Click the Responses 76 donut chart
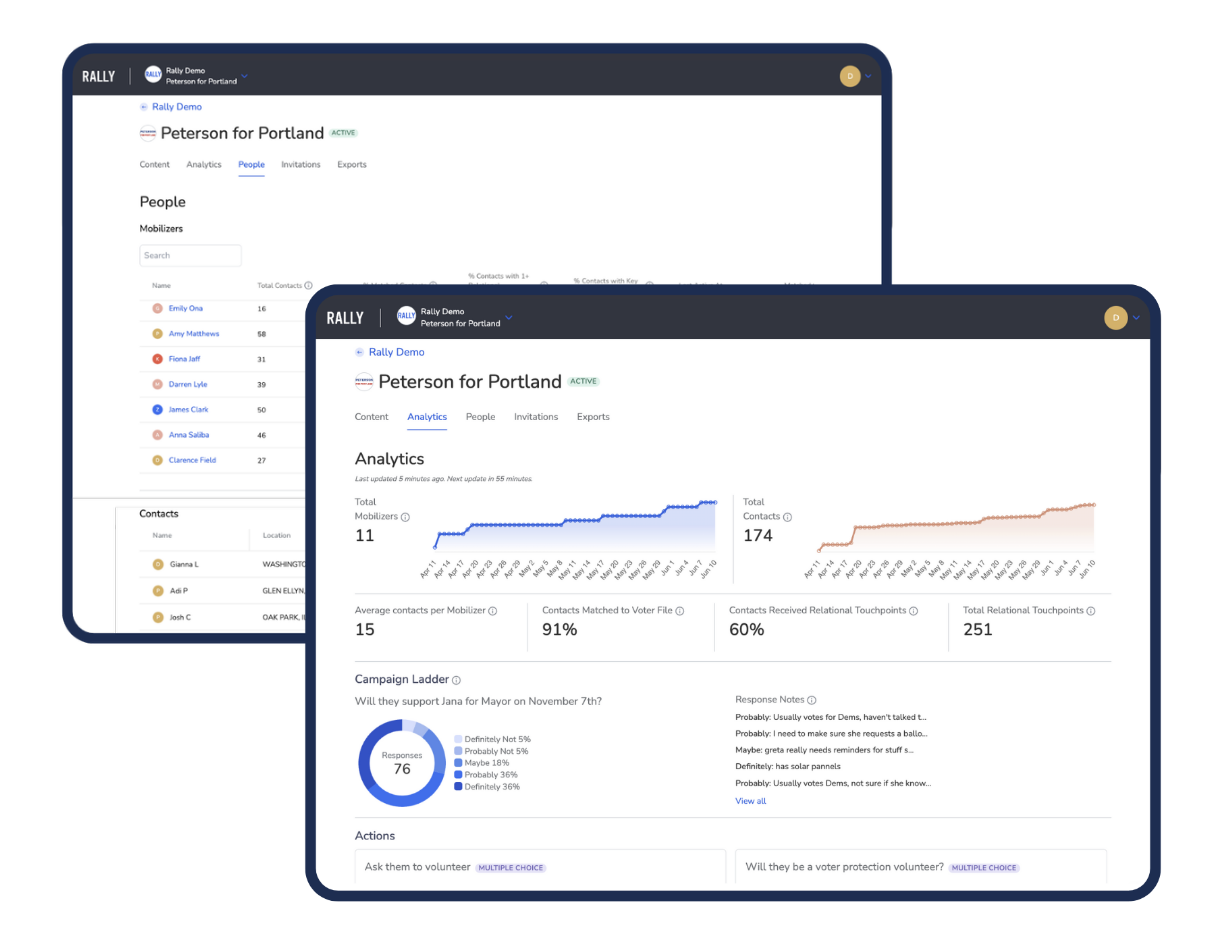Screen dimensions: 1208x945 pyautogui.click(x=401, y=762)
